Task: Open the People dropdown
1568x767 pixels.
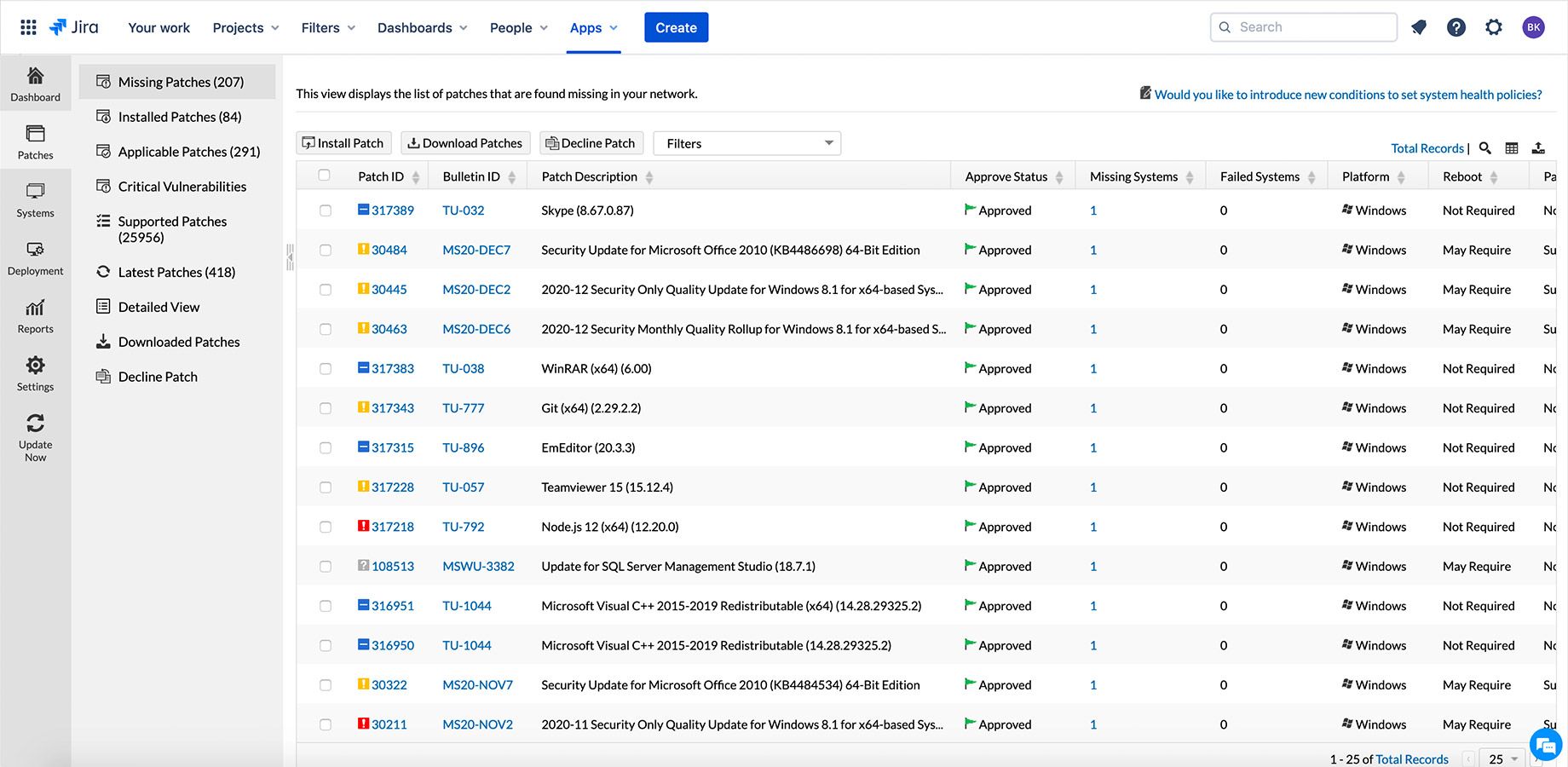Action: point(518,27)
